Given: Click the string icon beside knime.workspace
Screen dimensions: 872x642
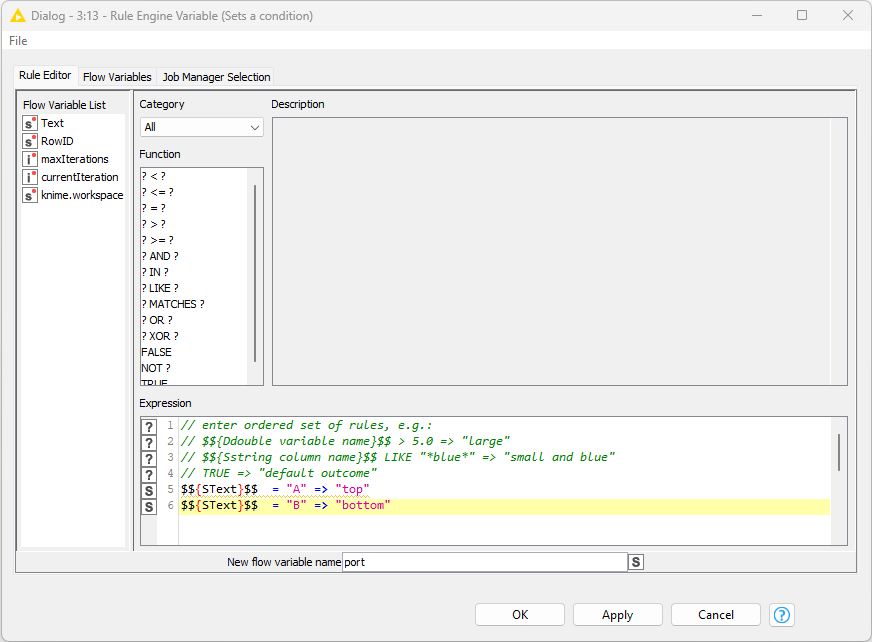Looking at the screenshot, I should pos(29,195).
